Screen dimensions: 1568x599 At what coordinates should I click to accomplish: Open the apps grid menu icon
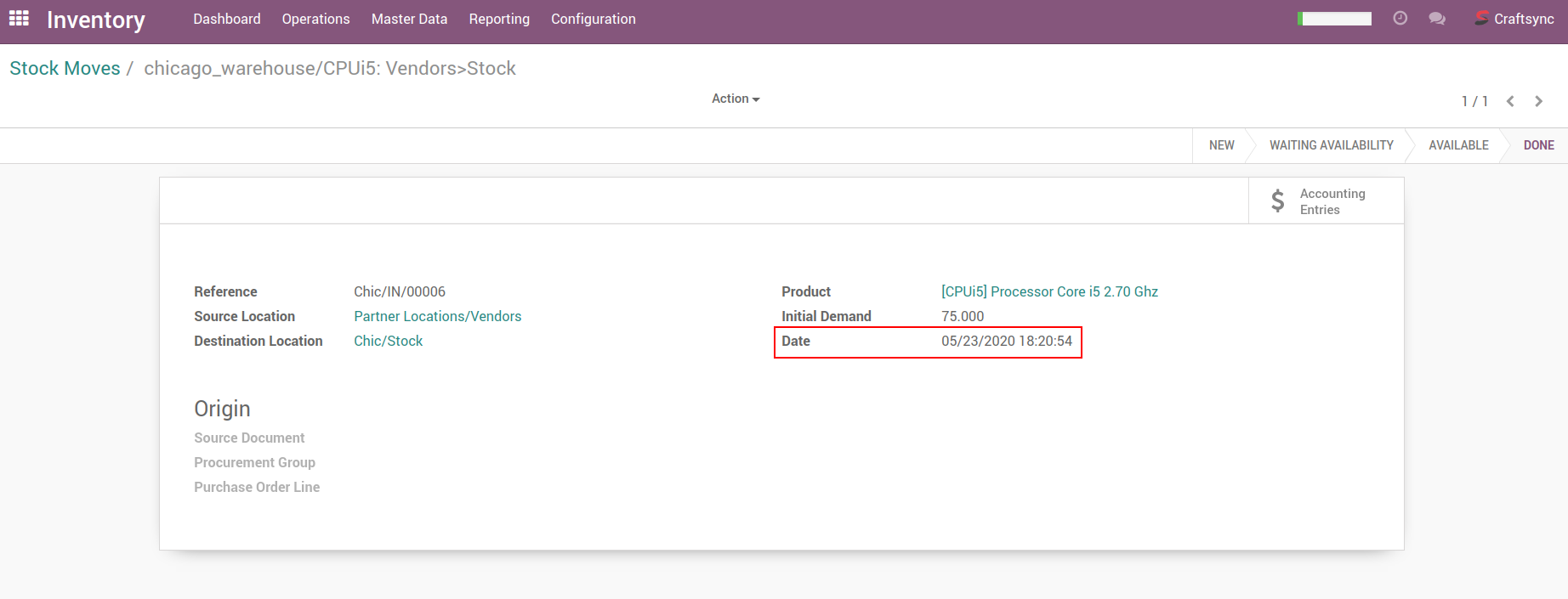[19, 19]
